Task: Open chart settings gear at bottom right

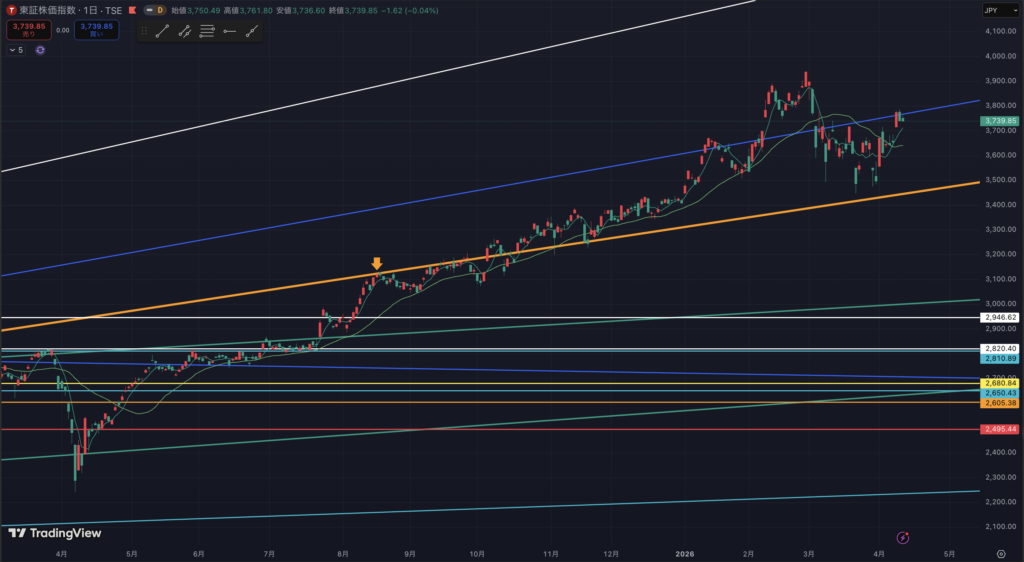Action: (x=1001, y=552)
